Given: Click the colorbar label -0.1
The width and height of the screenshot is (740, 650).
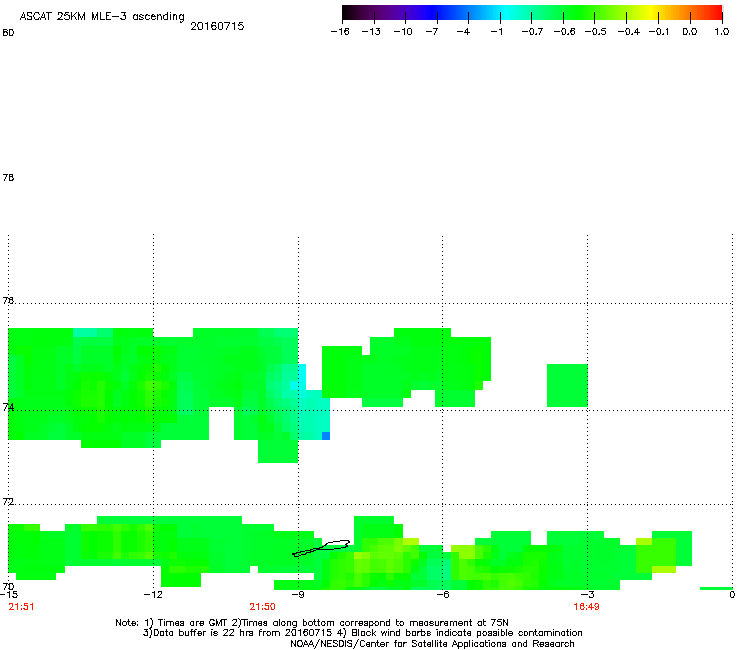Looking at the screenshot, I should click(658, 32).
